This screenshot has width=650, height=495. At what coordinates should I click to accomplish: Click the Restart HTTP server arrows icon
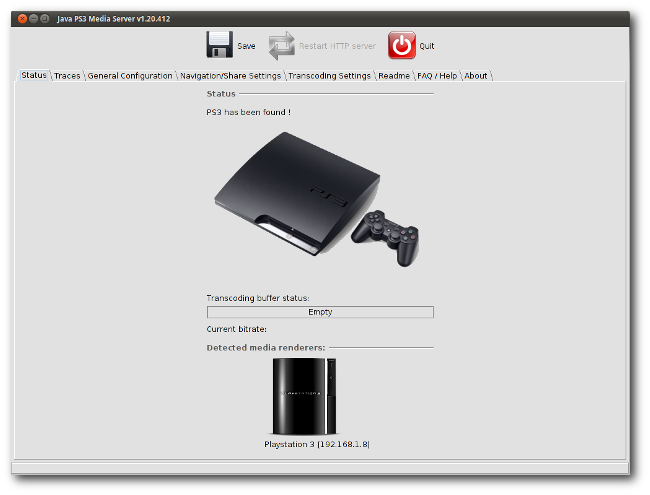281,46
